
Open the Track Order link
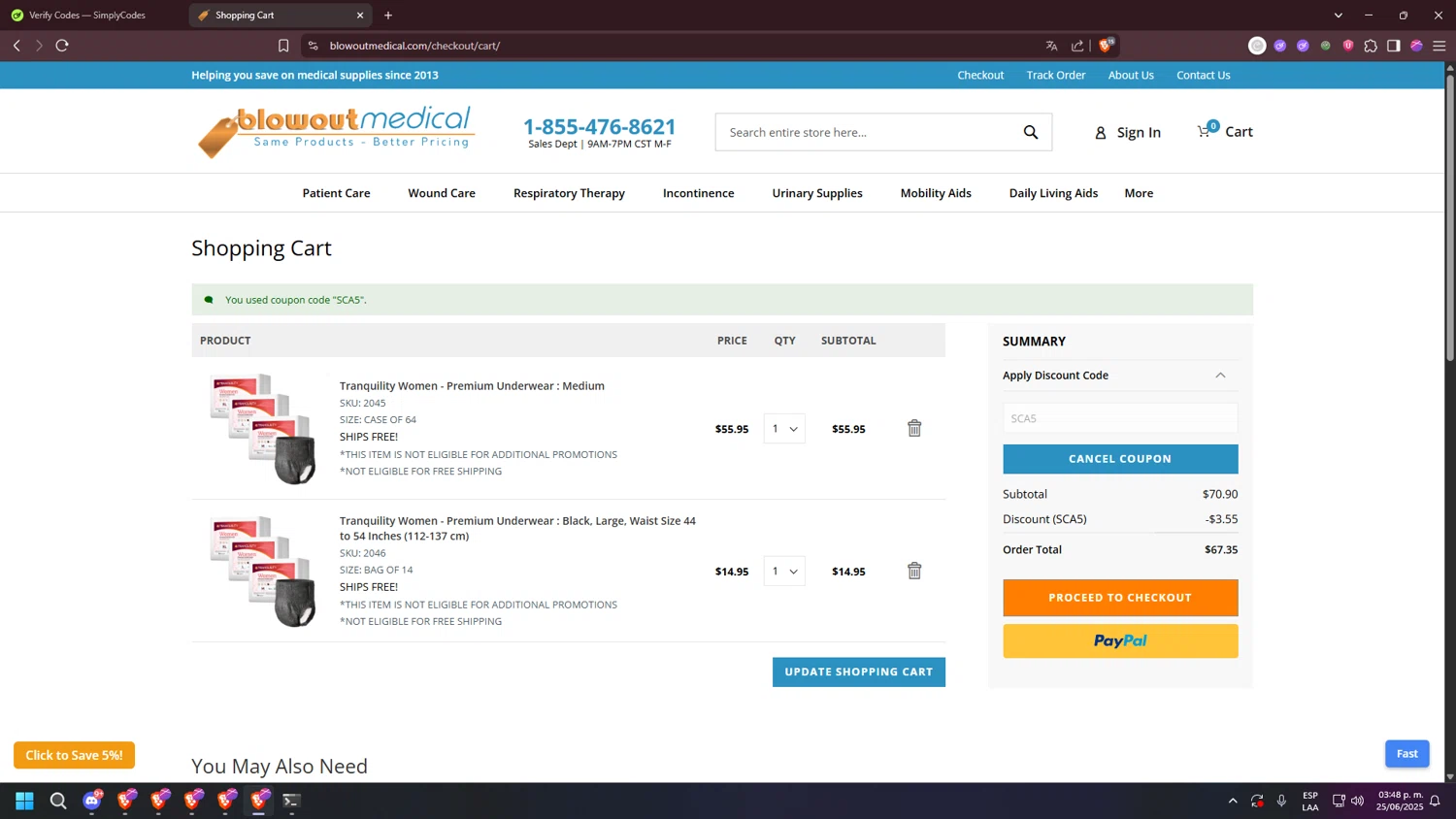1056,75
